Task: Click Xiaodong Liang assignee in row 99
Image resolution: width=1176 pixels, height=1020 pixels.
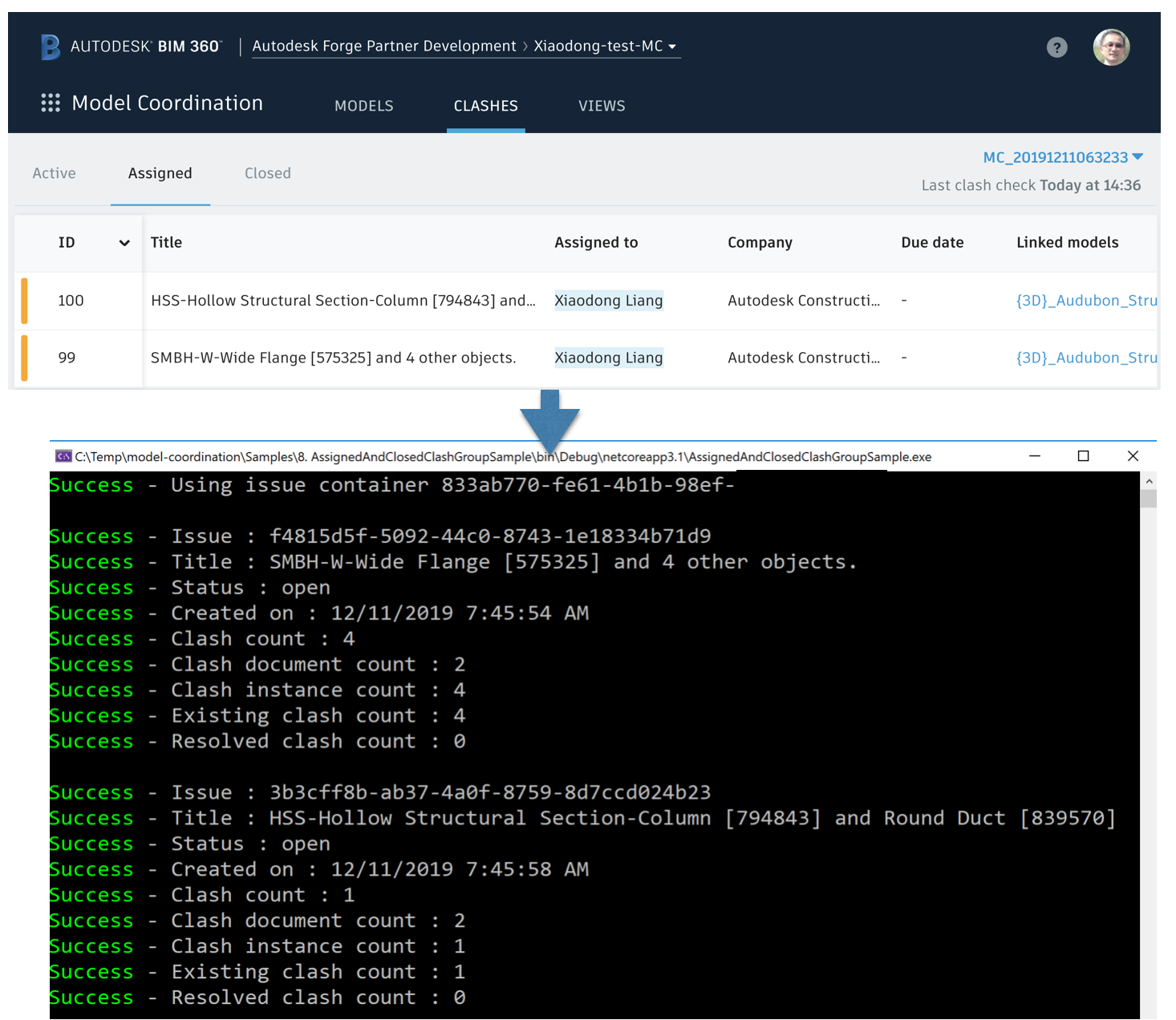Action: [x=609, y=358]
